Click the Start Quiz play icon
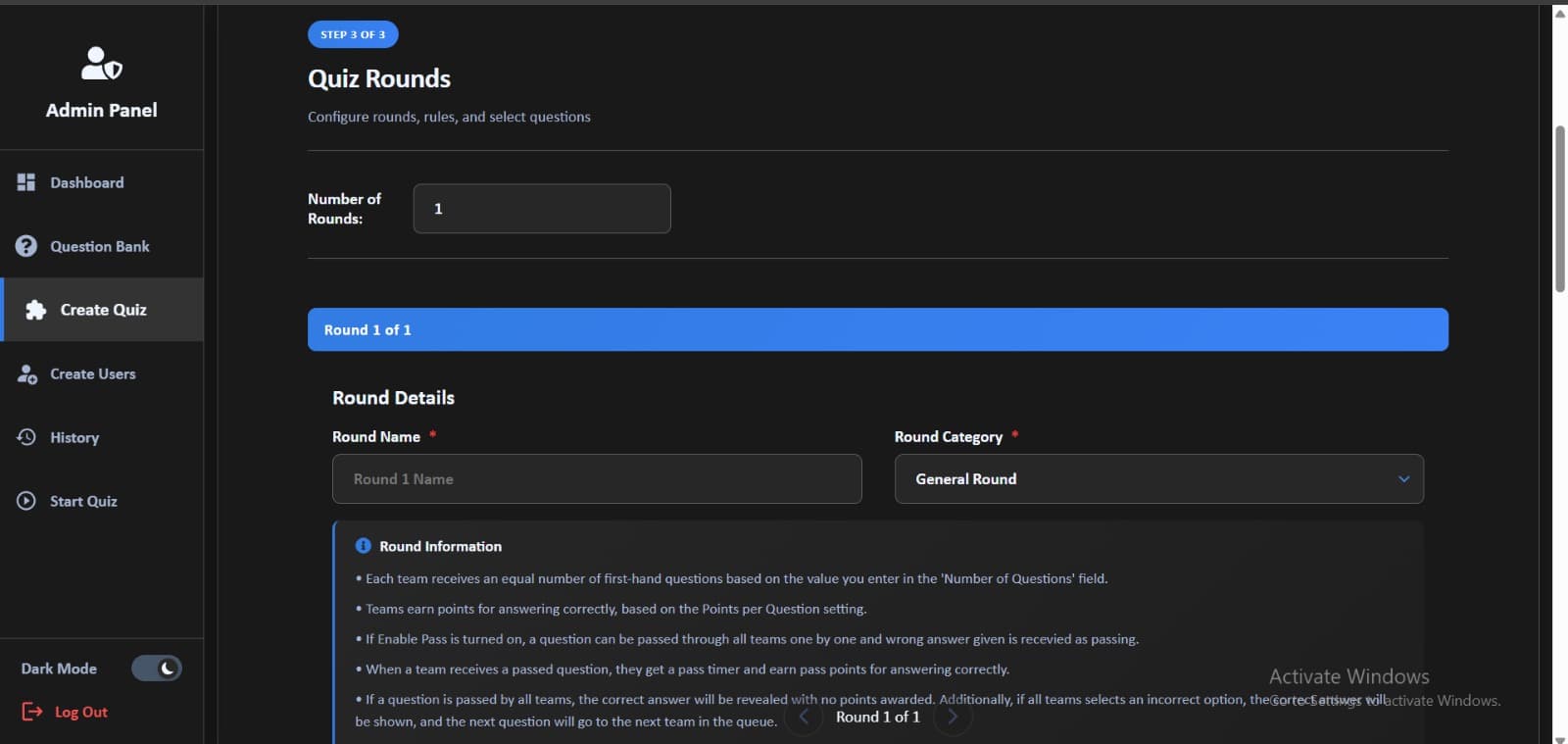The height and width of the screenshot is (744, 1568). (x=26, y=501)
